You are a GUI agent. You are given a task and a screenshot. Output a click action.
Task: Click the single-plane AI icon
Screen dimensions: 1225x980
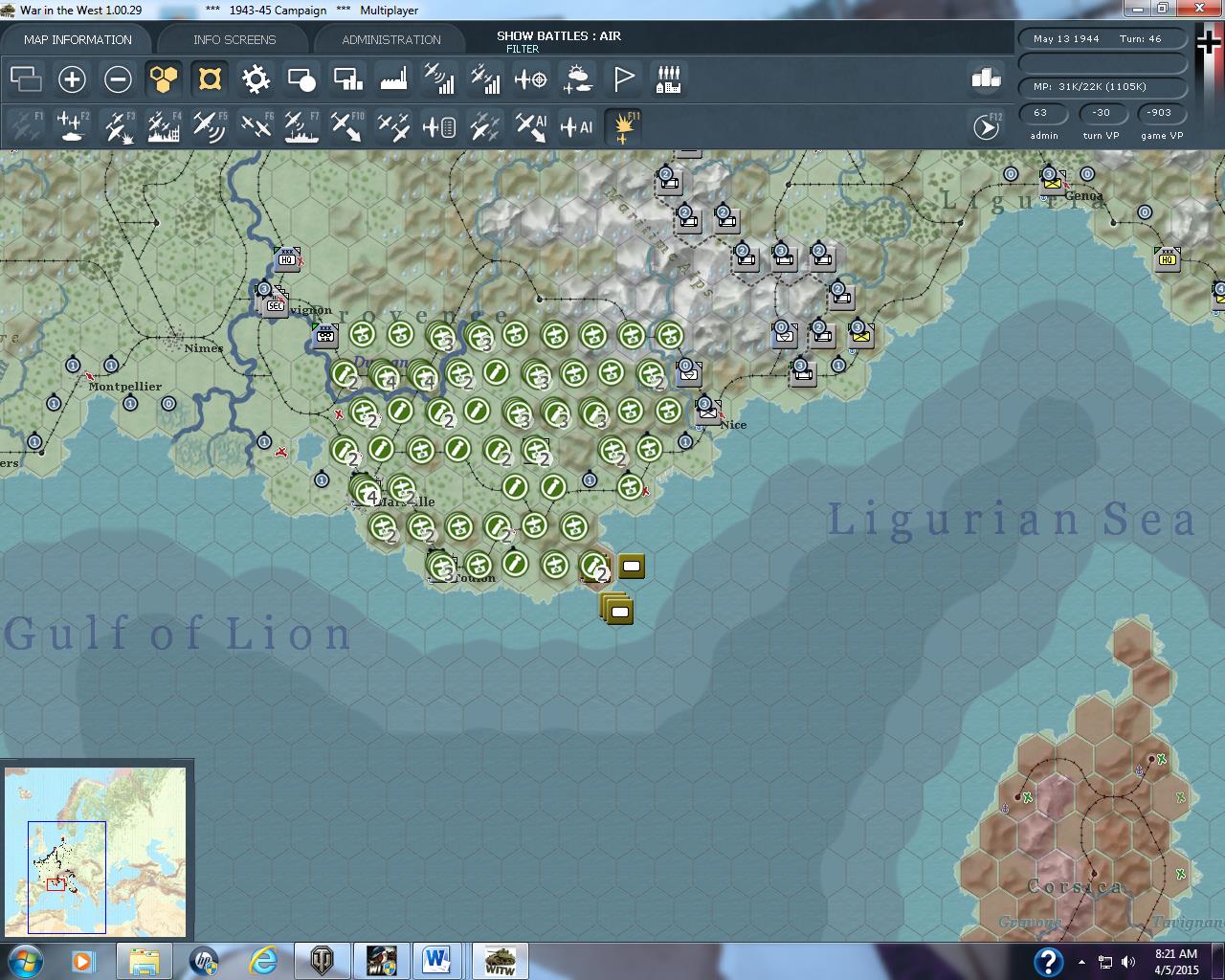[577, 126]
